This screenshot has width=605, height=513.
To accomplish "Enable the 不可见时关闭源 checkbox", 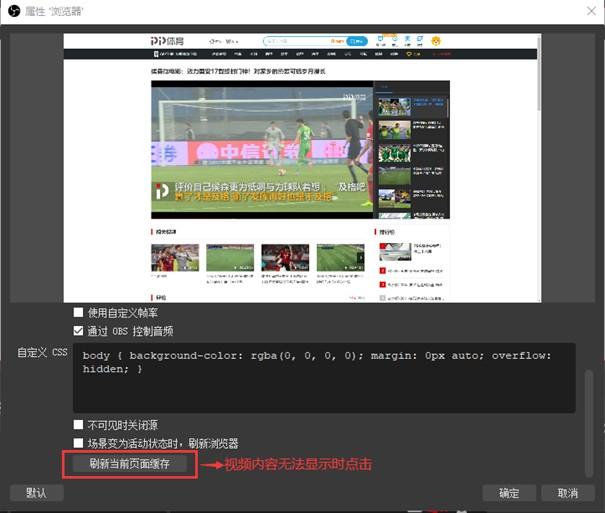I will point(78,425).
